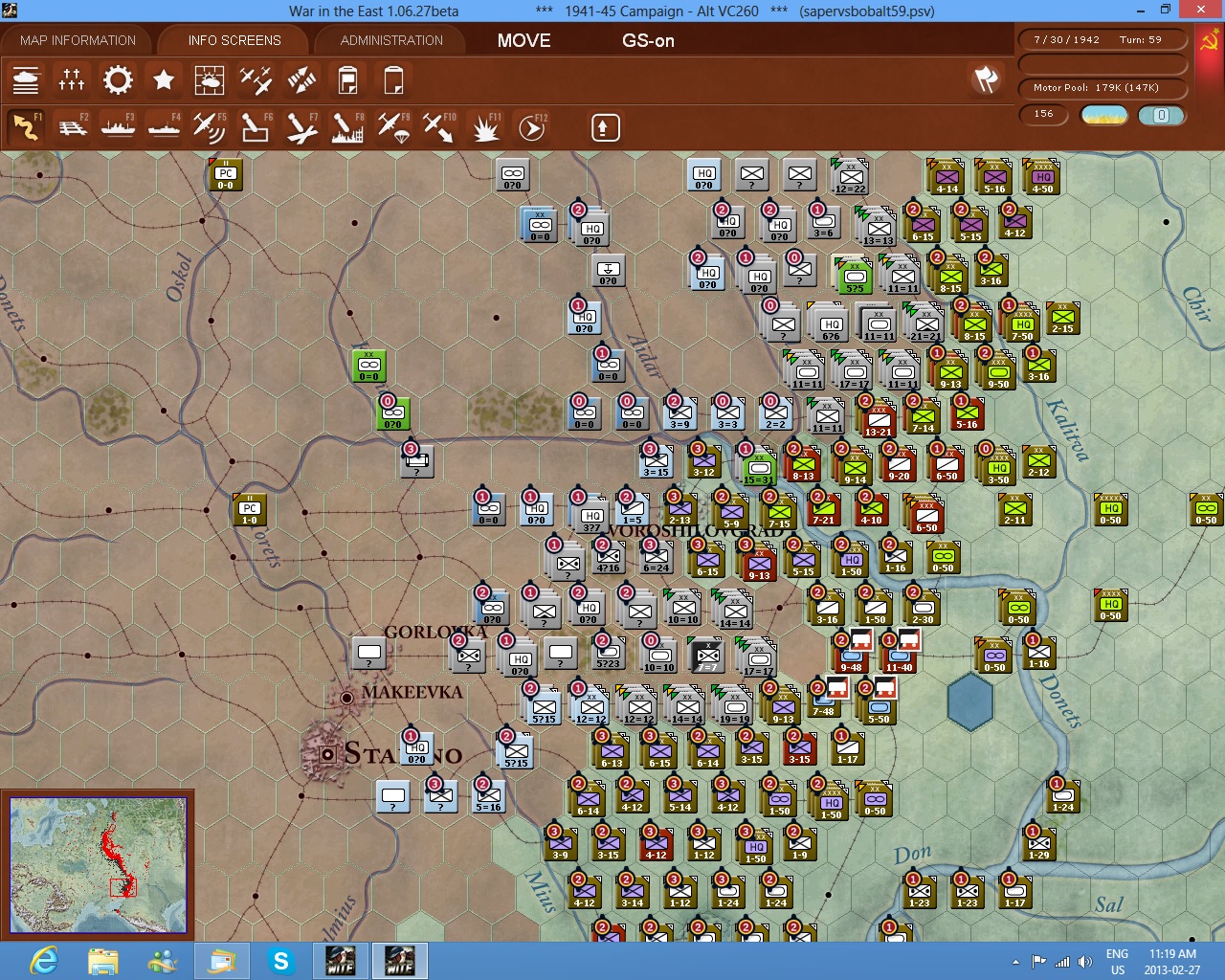Click the first clipboard report icon
The height and width of the screenshot is (980, 1225).
point(347,79)
